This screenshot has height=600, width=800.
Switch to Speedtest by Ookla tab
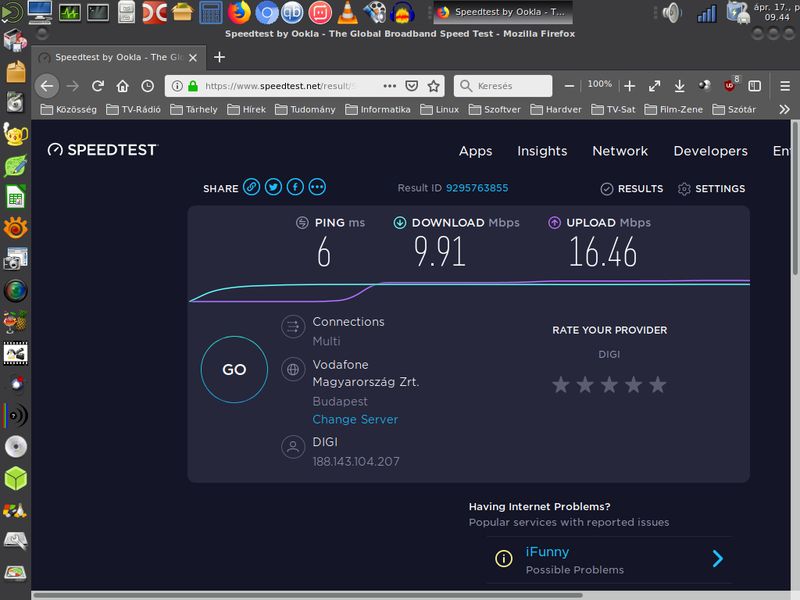[x=118, y=57]
